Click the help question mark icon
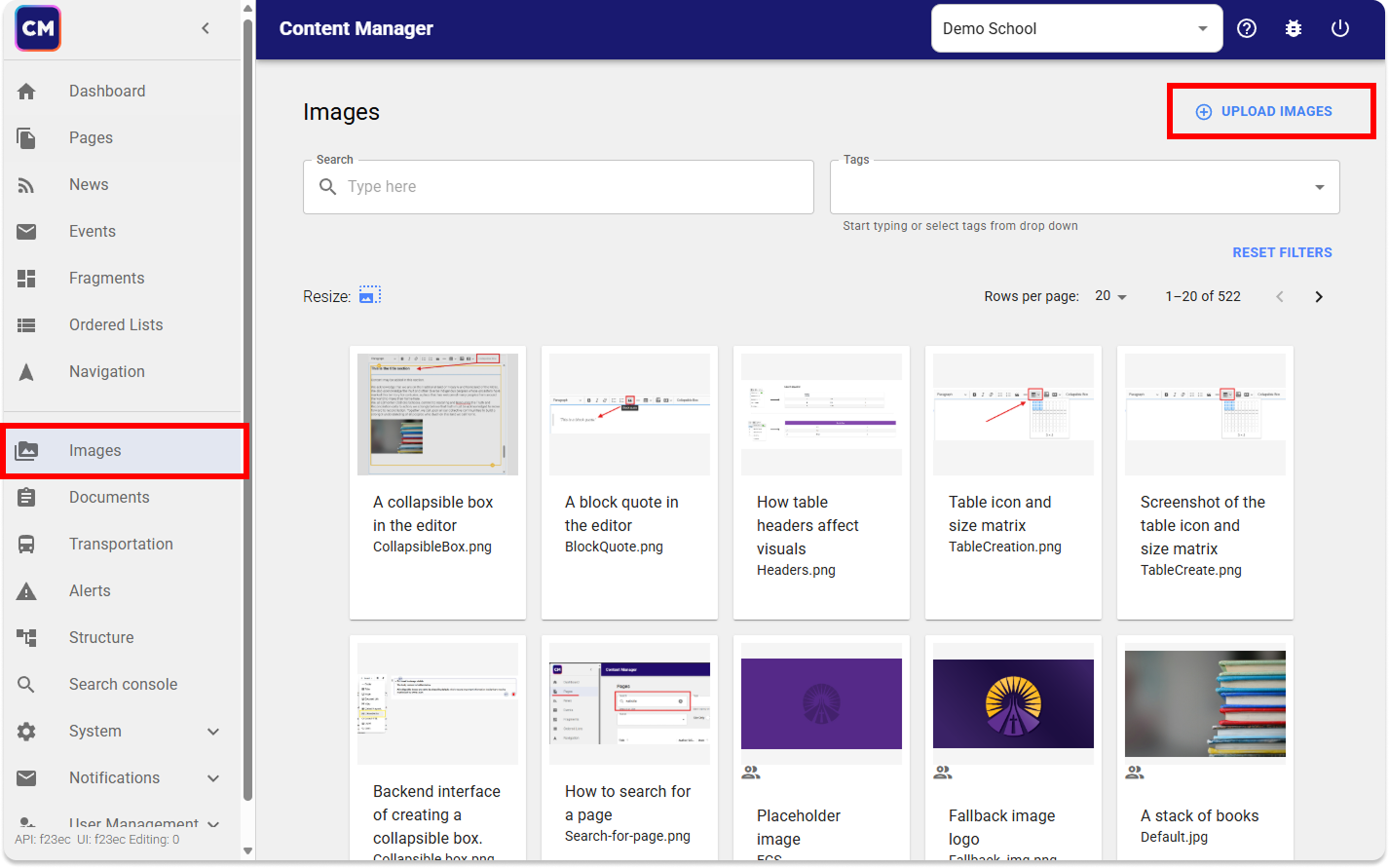Screen dimensions: 1389x868 [1247, 28]
